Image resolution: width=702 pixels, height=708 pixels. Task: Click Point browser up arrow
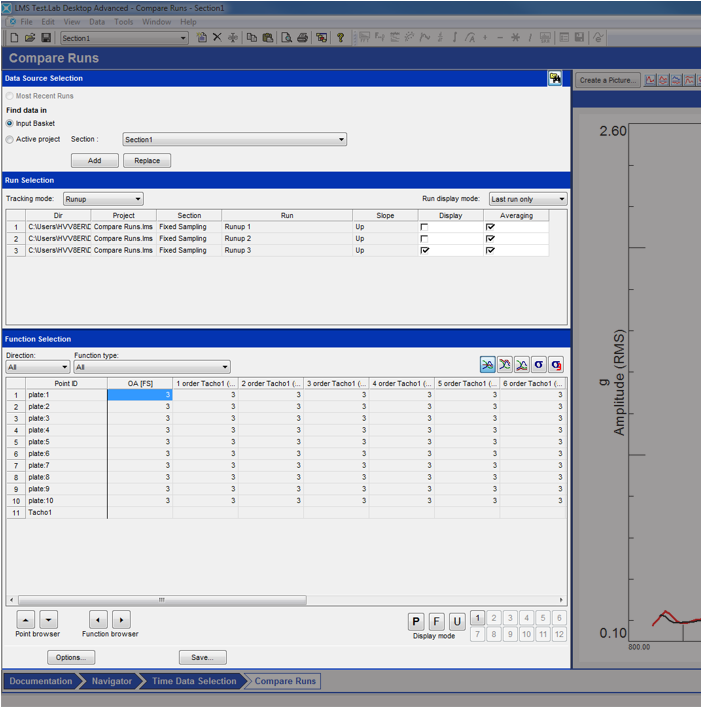click(x=26, y=620)
